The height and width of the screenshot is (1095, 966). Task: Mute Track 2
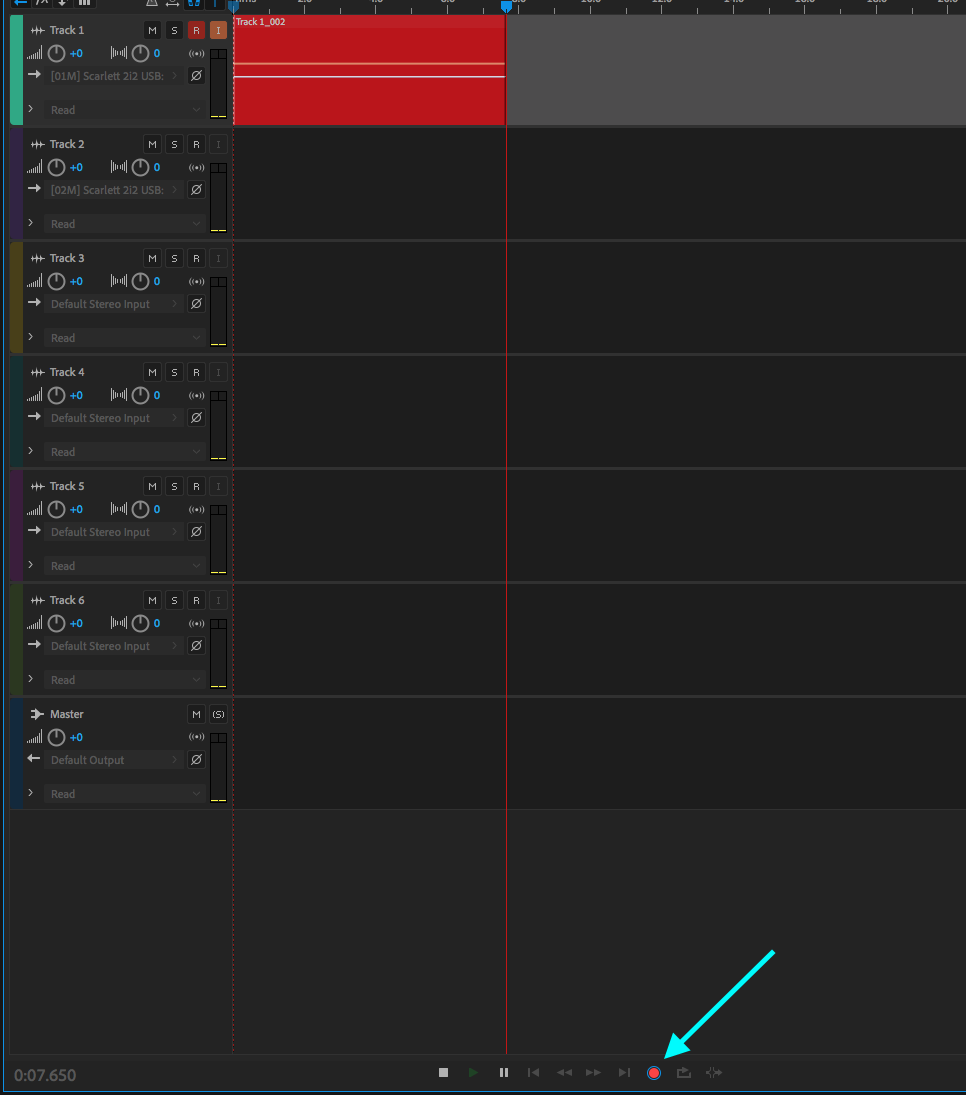152,145
